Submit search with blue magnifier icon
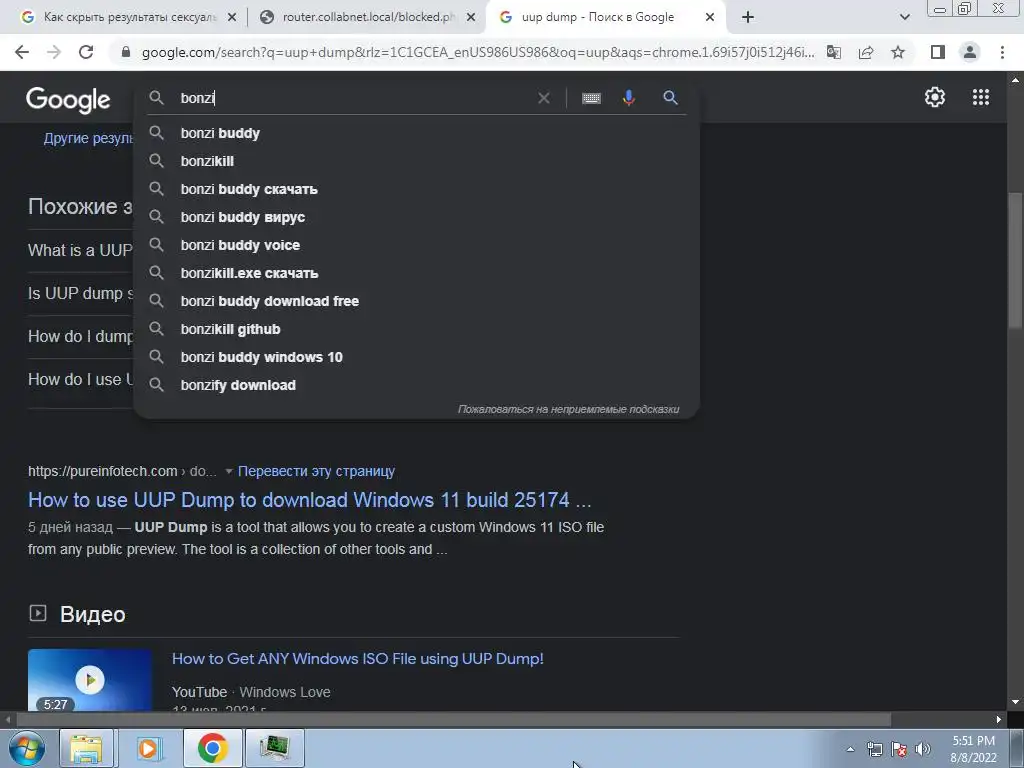Image resolution: width=1024 pixels, height=768 pixels. [670, 98]
